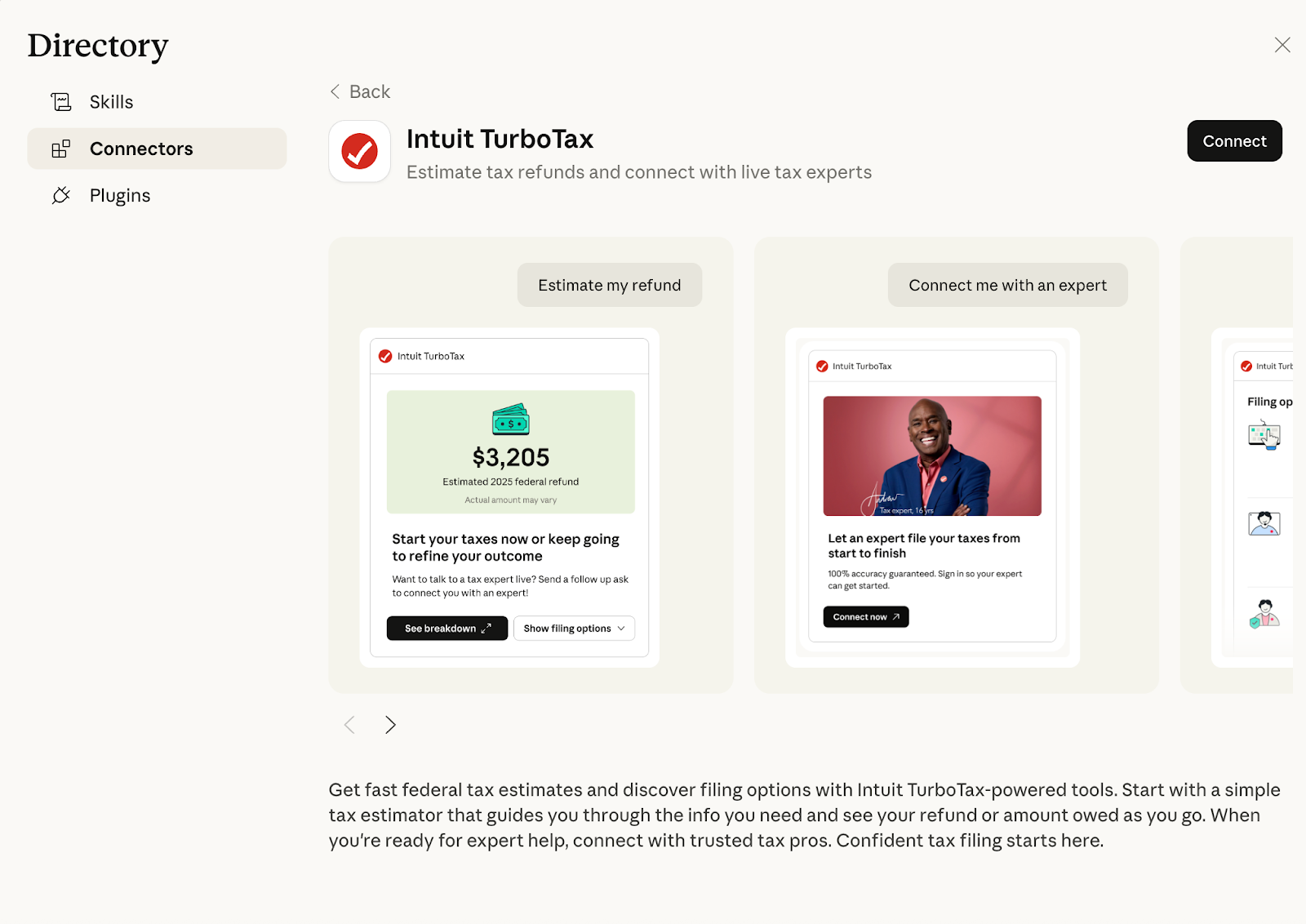Select the Connect me with an expert prompt
Viewport: 1306px width, 924px height.
pyautogui.click(x=1007, y=285)
